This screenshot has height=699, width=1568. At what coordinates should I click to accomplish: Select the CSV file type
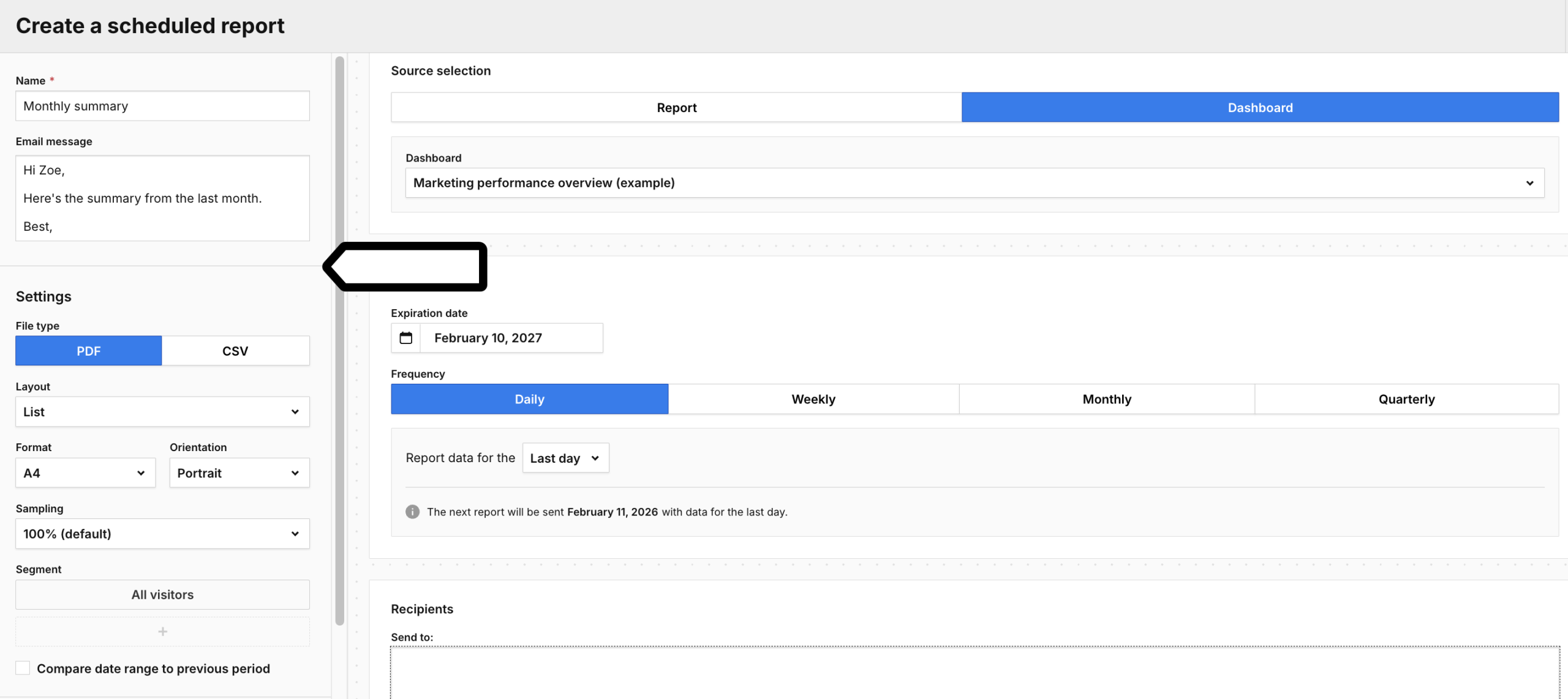click(235, 351)
